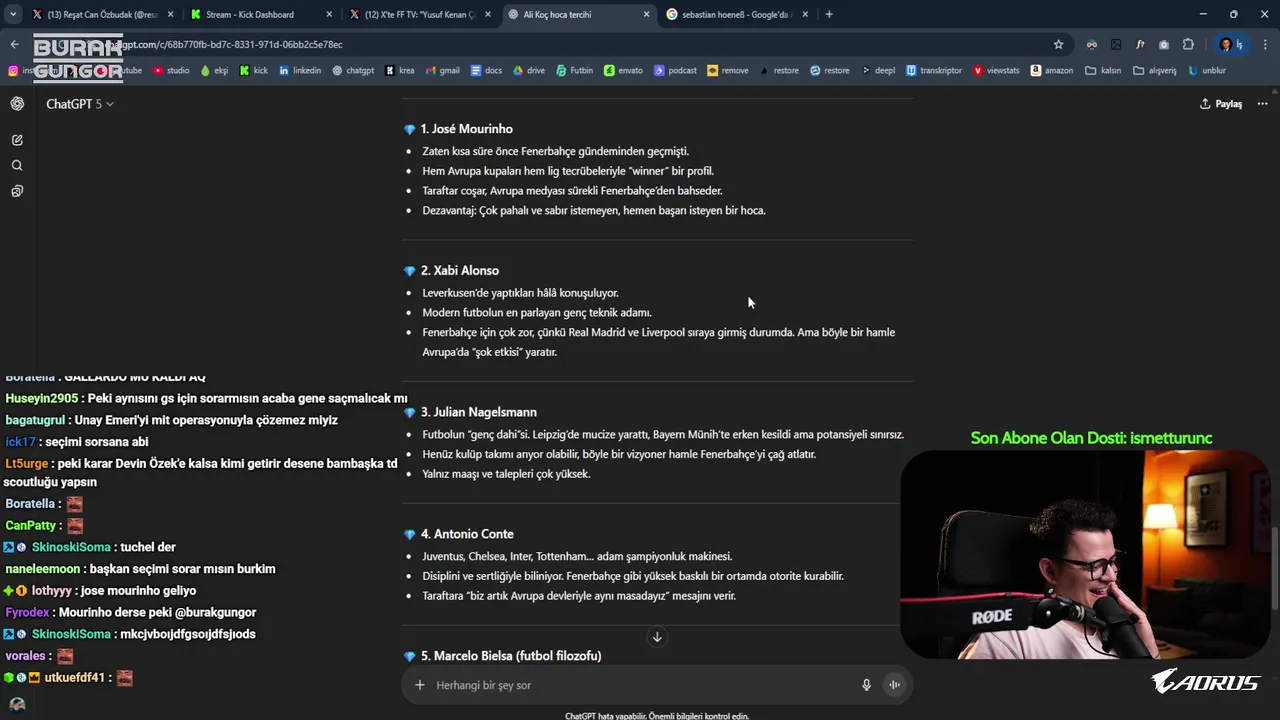This screenshot has width=1280, height=720.
Task: Click lothyyy's 'jose mourinho geliyo' chat message
Action: [138, 591]
